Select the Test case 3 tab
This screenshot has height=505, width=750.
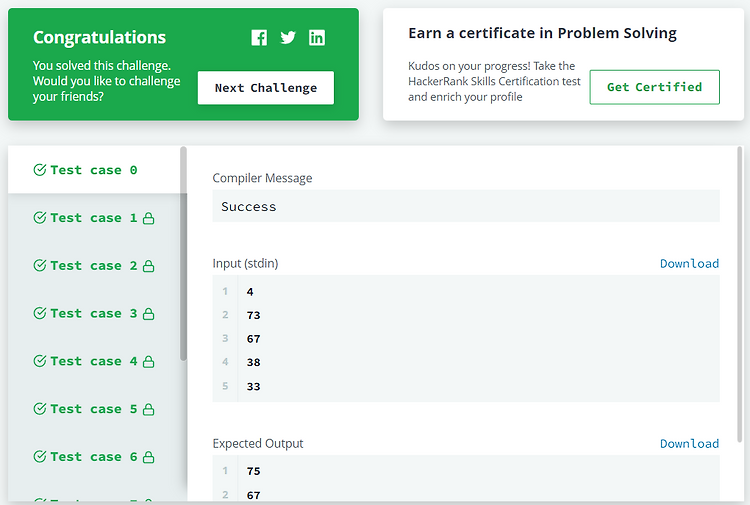94,314
